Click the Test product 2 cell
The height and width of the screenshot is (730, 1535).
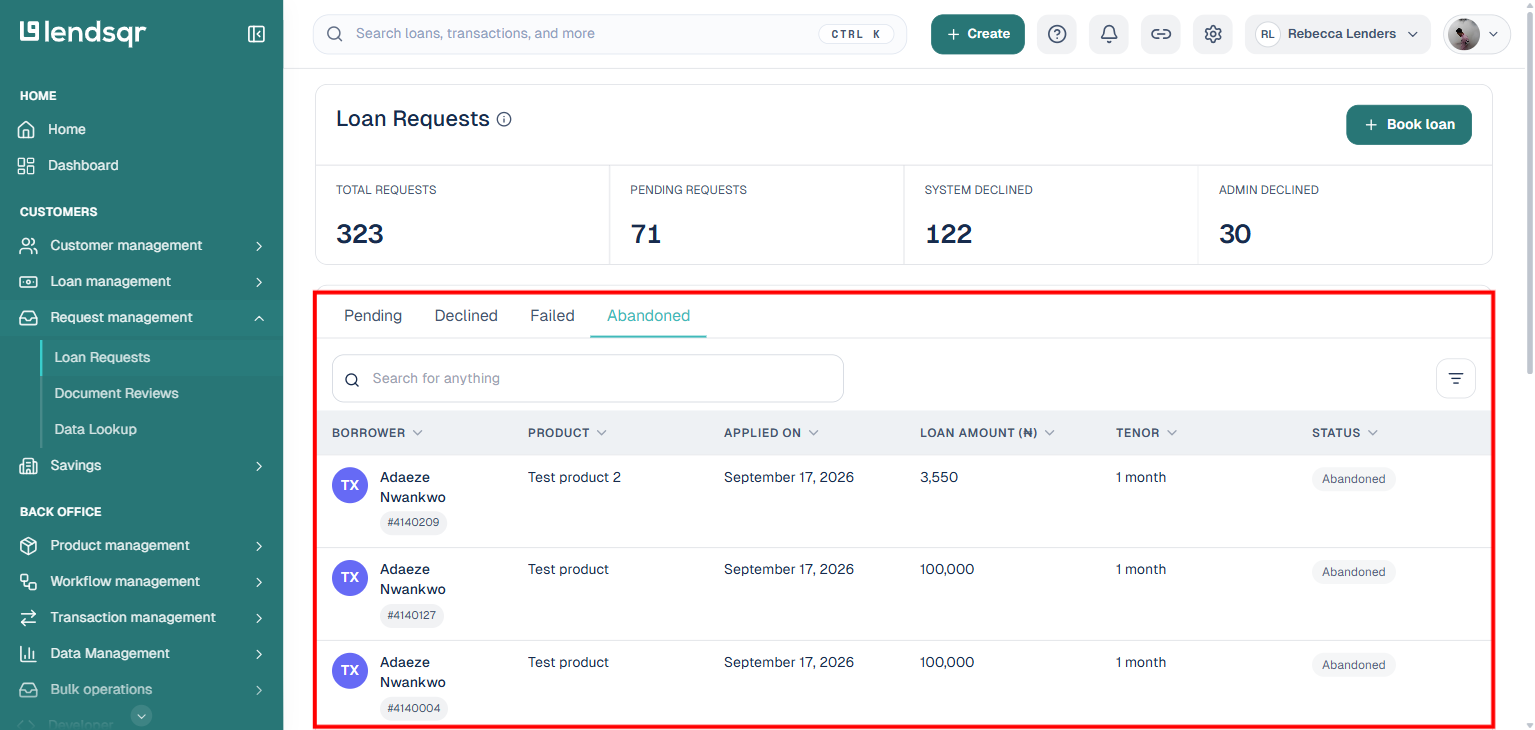[x=574, y=478]
